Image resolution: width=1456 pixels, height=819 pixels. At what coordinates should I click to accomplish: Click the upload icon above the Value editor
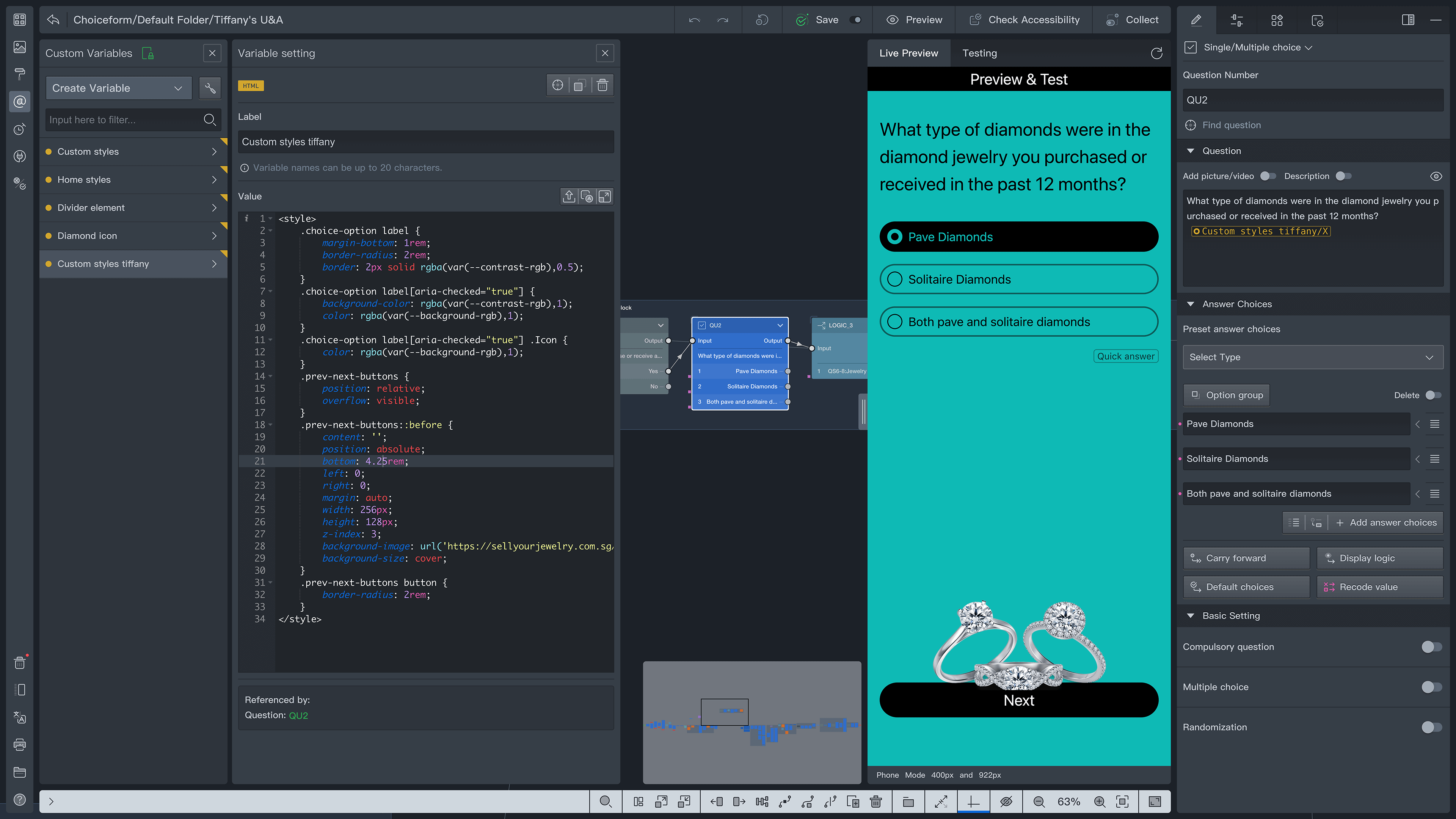click(569, 196)
